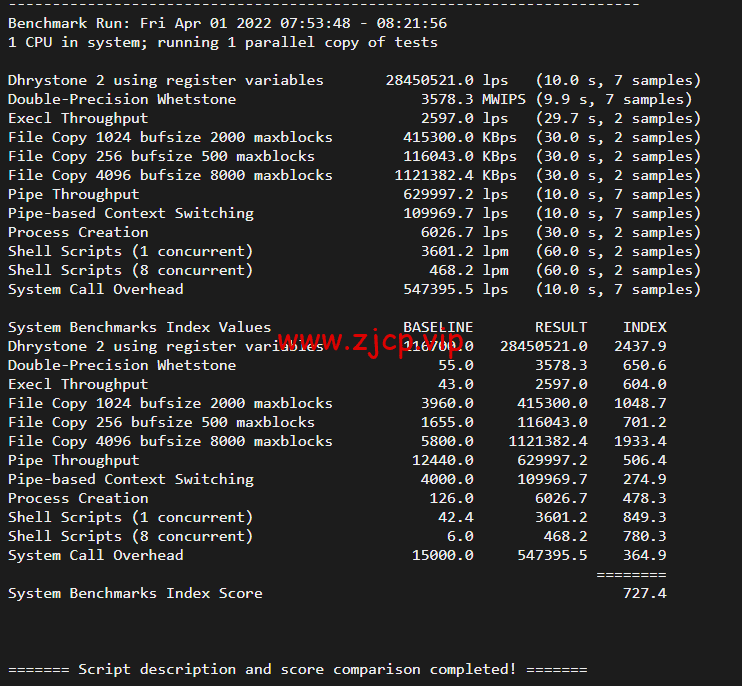Click baseline value 4000.0
This screenshot has height=686, width=742.
tap(447, 479)
